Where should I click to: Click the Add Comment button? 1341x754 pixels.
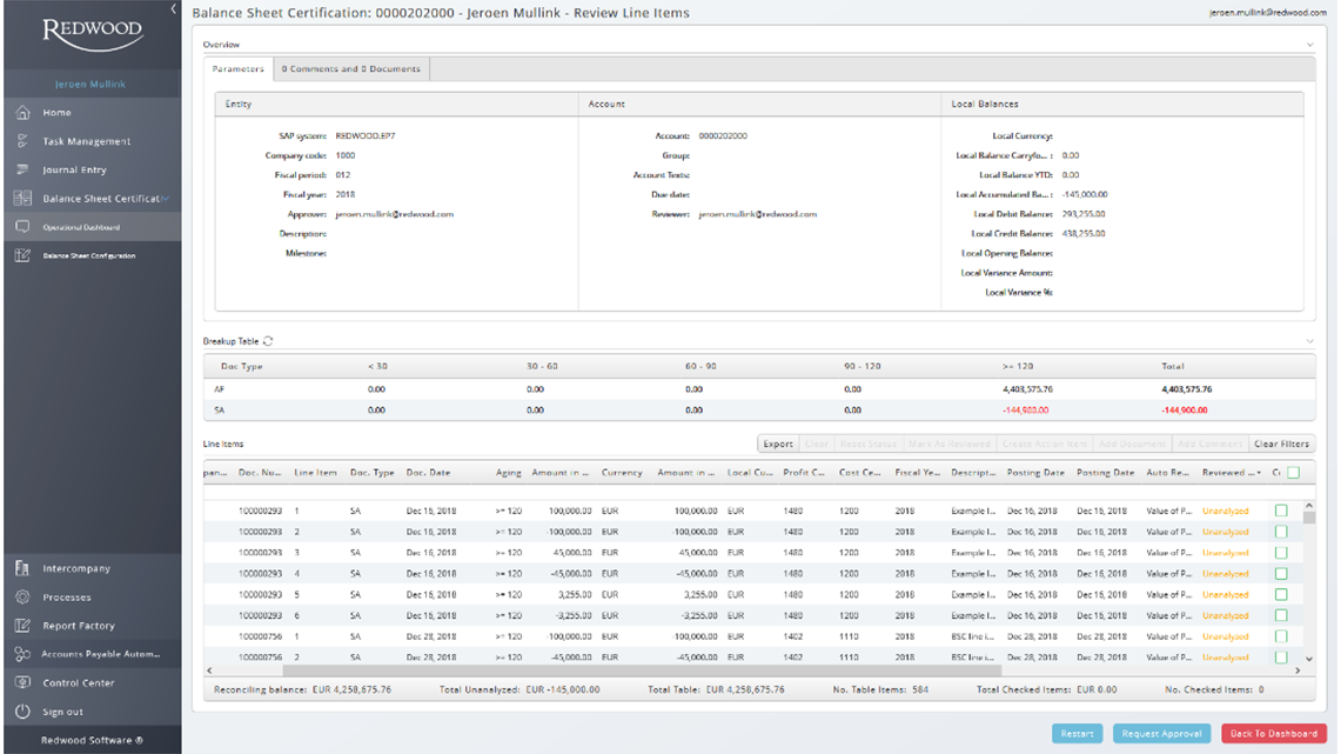click(x=1211, y=444)
